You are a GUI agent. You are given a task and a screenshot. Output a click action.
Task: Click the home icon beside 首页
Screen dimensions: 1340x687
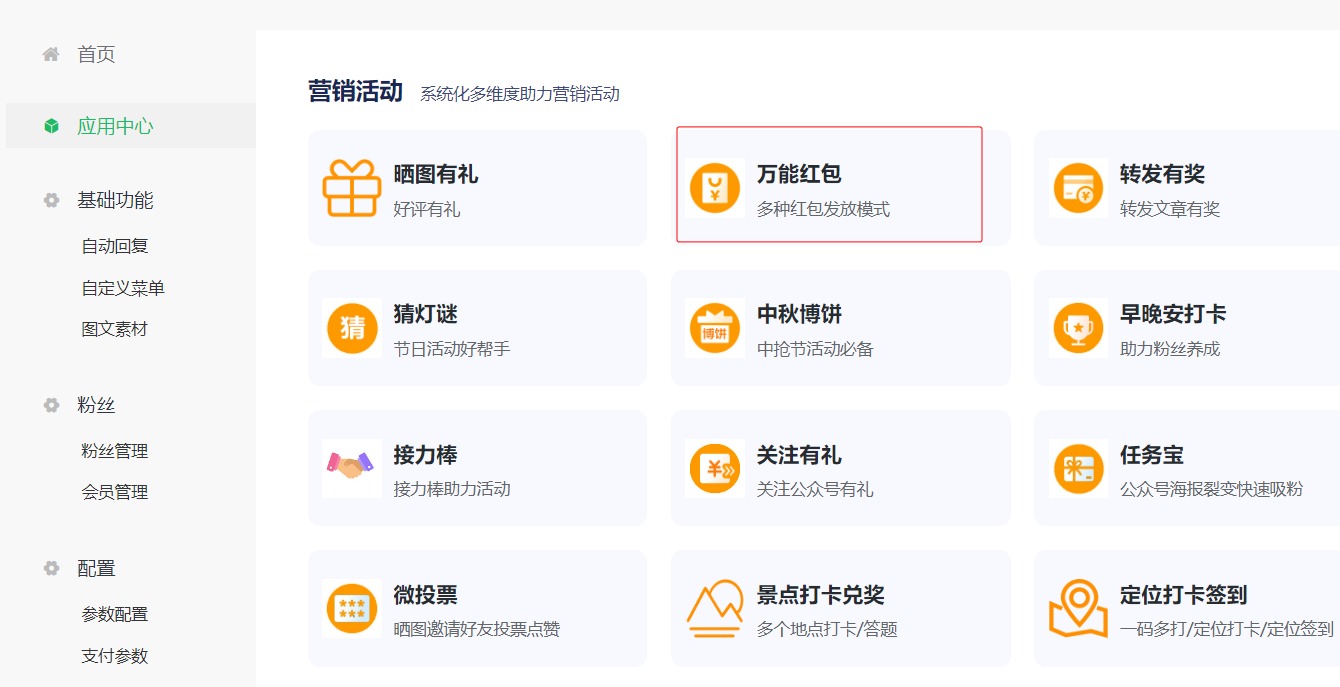(51, 54)
